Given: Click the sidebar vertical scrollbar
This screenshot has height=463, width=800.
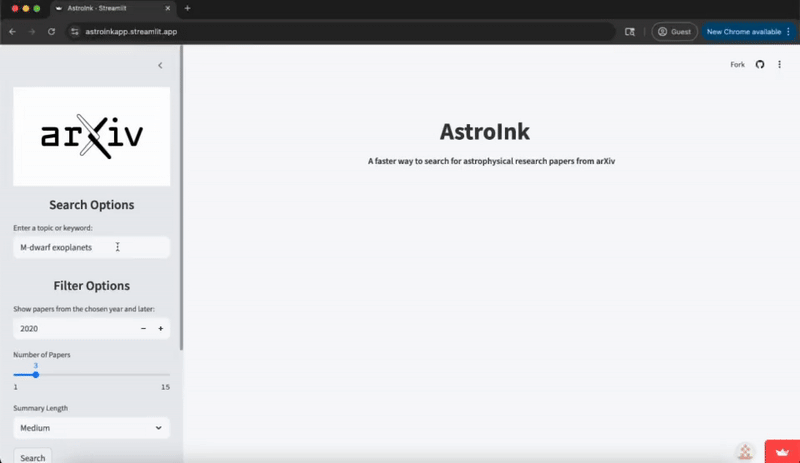Looking at the screenshot, I should coord(181,199).
